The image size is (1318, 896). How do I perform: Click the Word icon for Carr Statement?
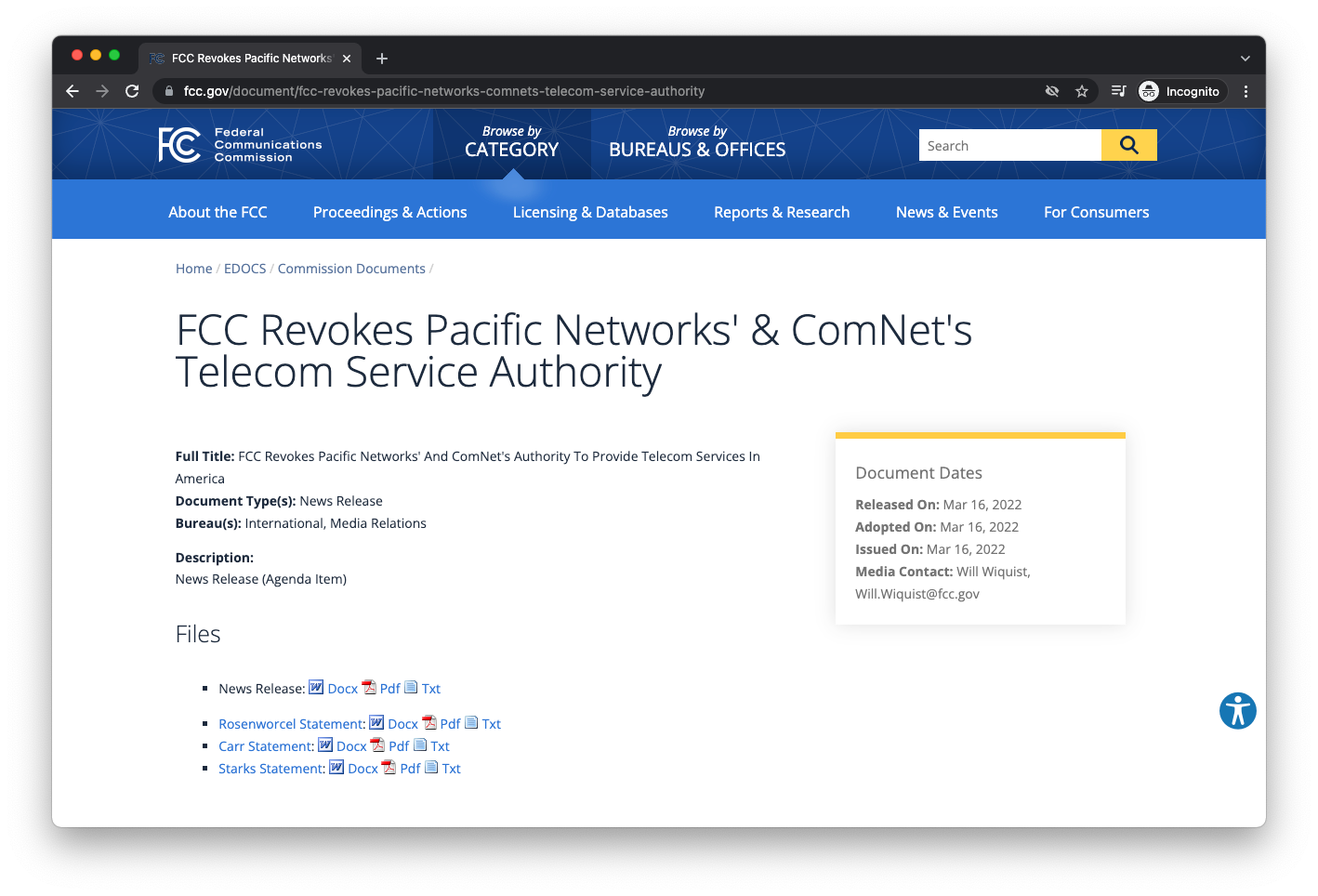click(325, 744)
